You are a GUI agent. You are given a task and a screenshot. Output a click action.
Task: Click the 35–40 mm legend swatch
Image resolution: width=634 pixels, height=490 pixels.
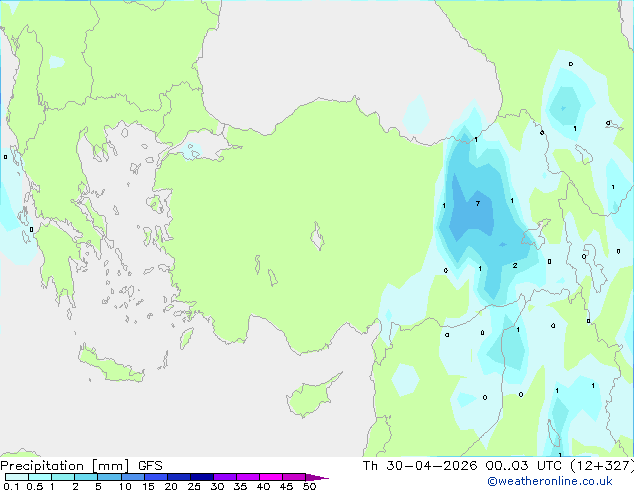point(248,477)
